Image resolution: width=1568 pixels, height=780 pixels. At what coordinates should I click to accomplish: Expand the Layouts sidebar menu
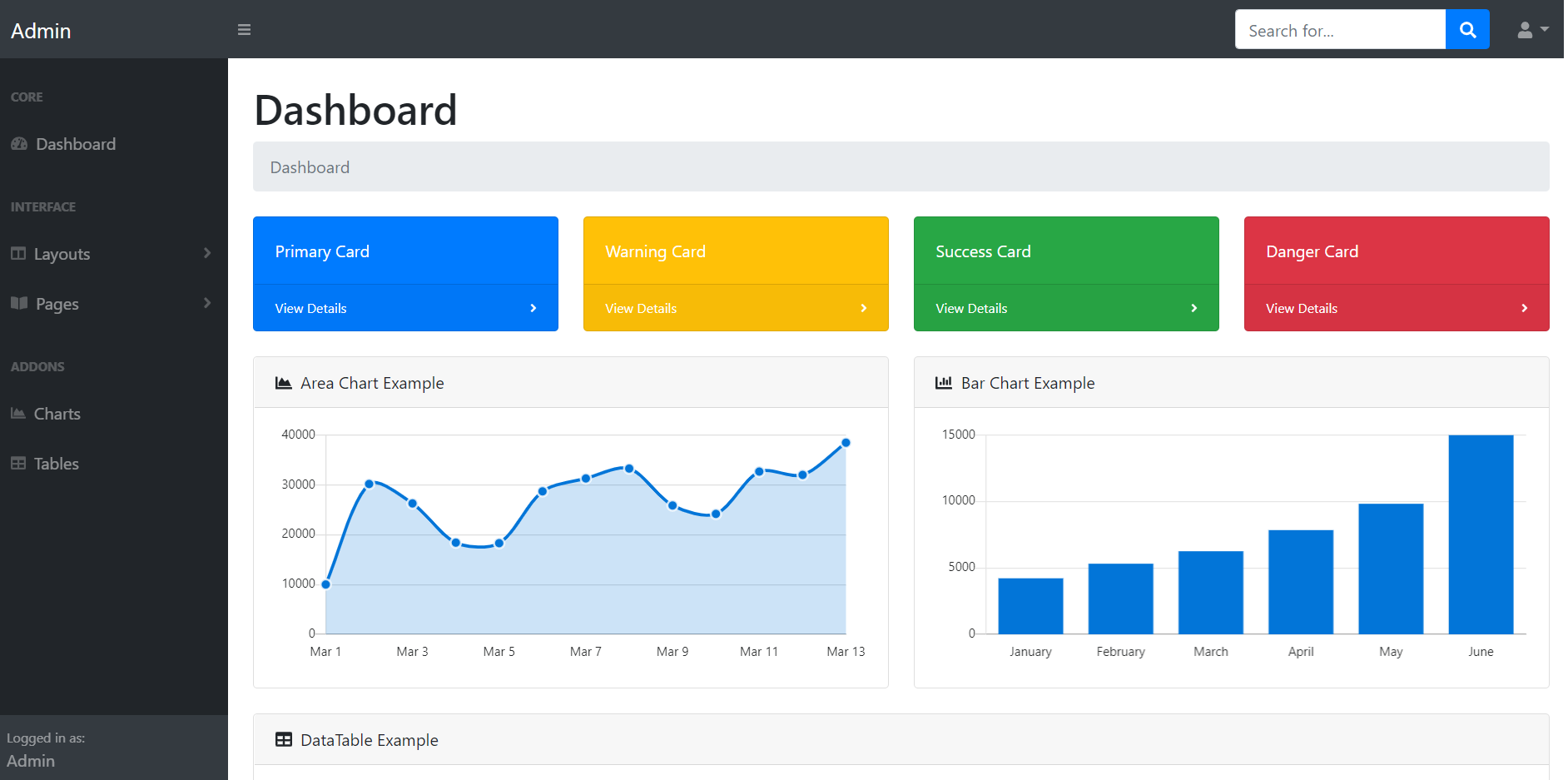click(62, 253)
